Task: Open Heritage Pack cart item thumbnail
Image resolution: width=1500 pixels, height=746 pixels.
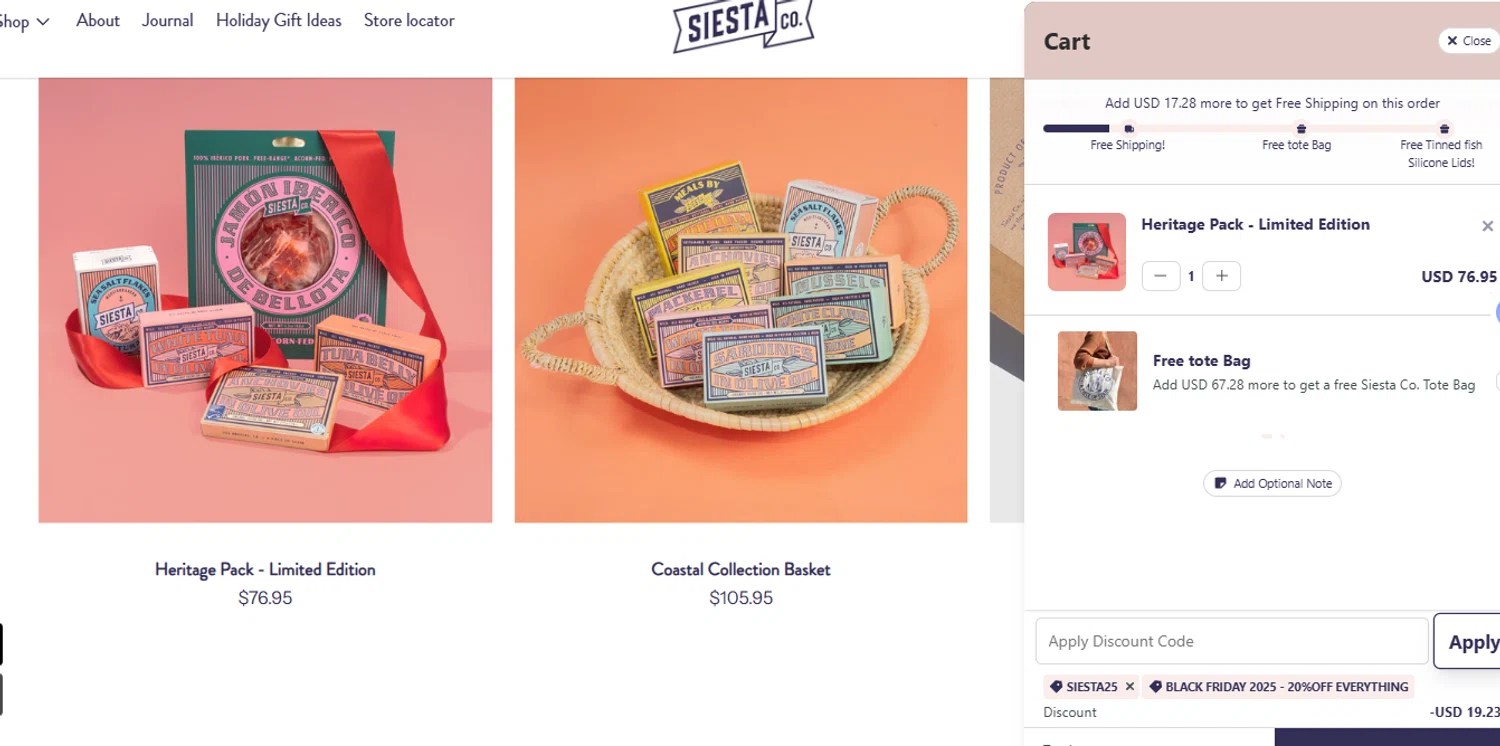Action: (1087, 252)
